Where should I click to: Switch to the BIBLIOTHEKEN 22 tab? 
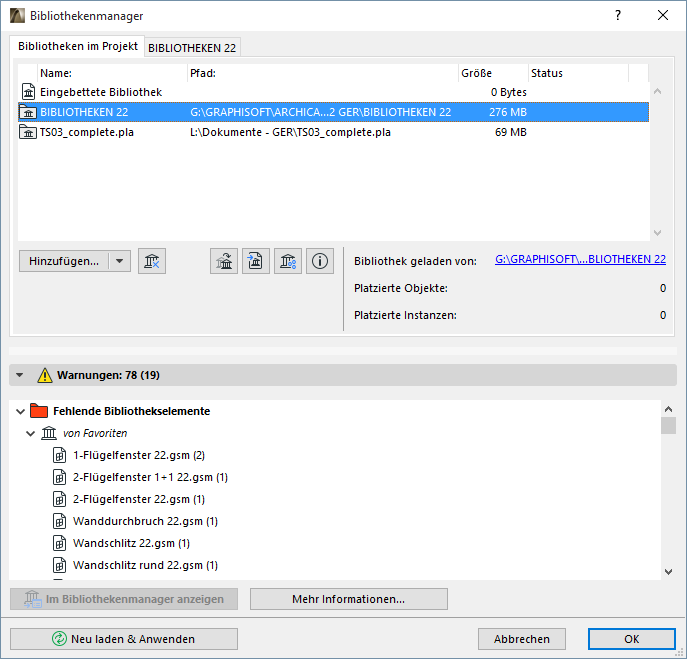(192, 48)
